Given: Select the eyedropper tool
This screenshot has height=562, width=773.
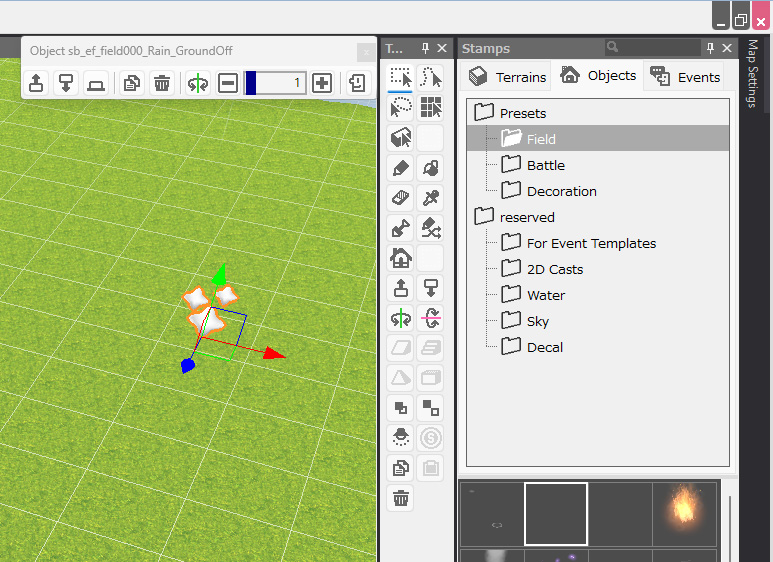Looking at the screenshot, I should click(430, 198).
